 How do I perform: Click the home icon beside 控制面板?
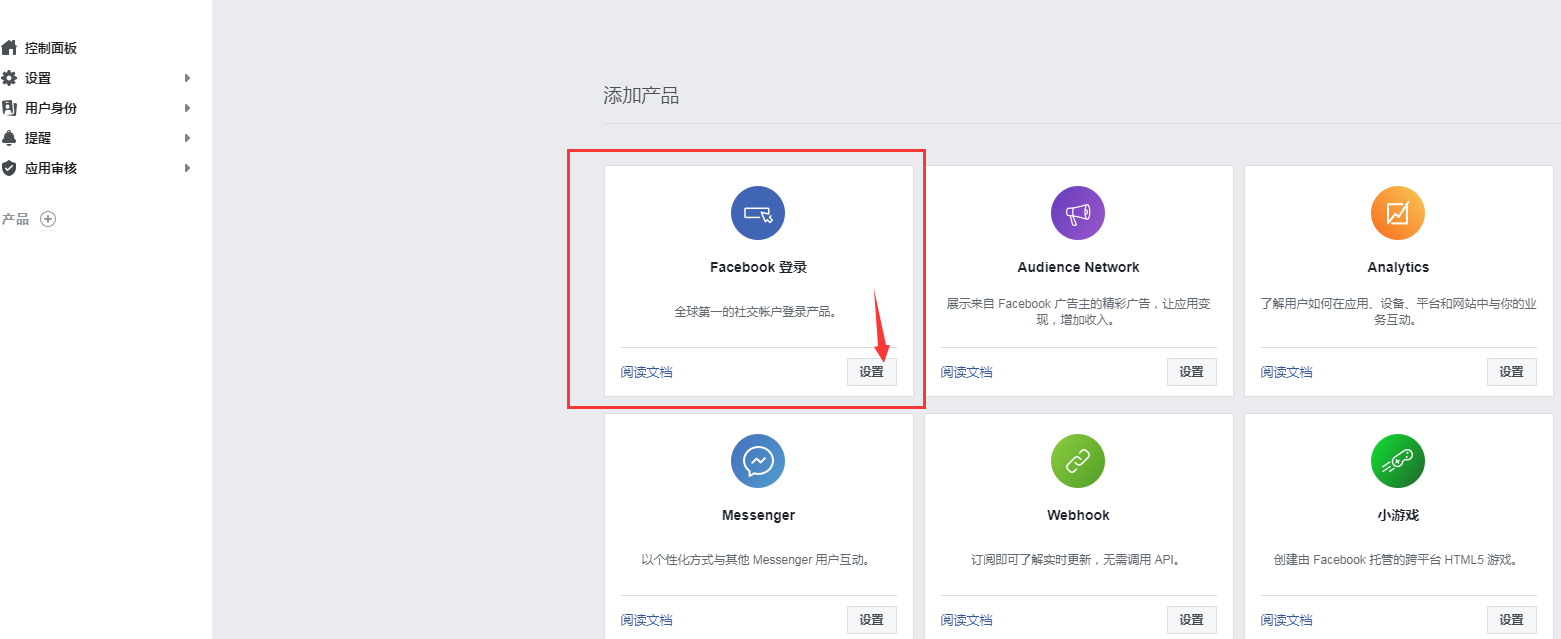[9, 47]
